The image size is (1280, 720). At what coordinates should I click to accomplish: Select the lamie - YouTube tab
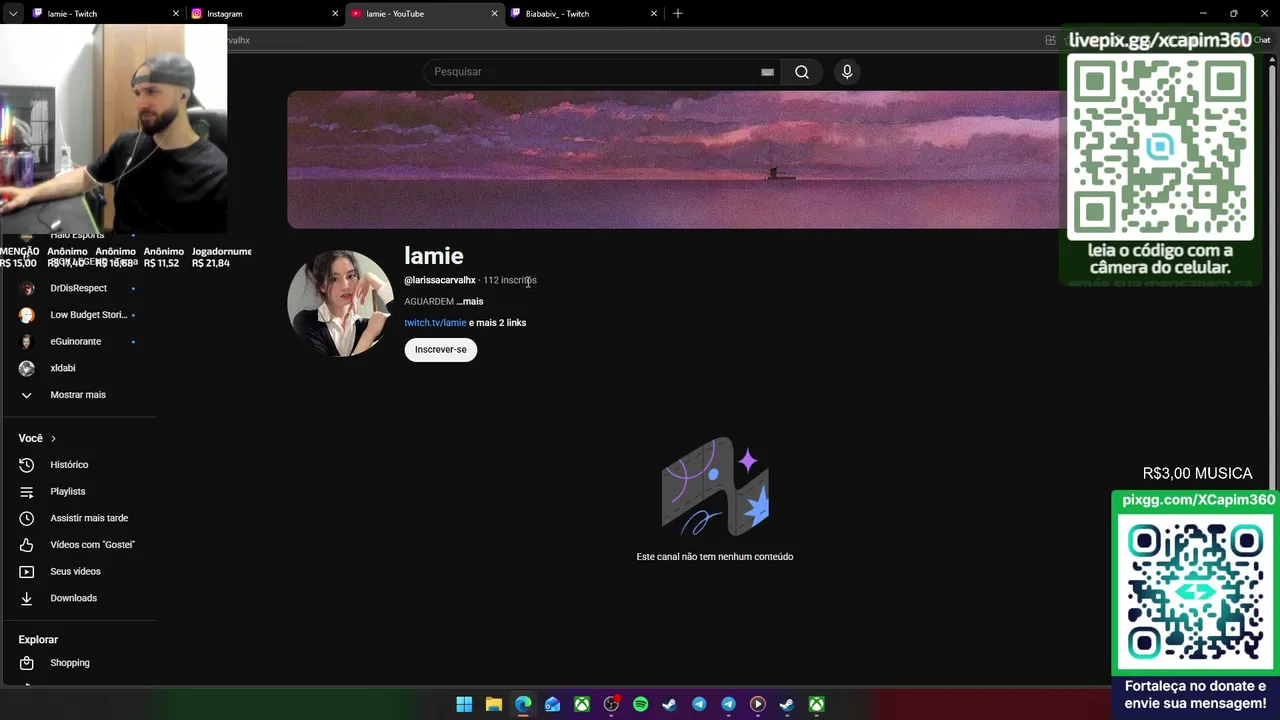tap(424, 14)
